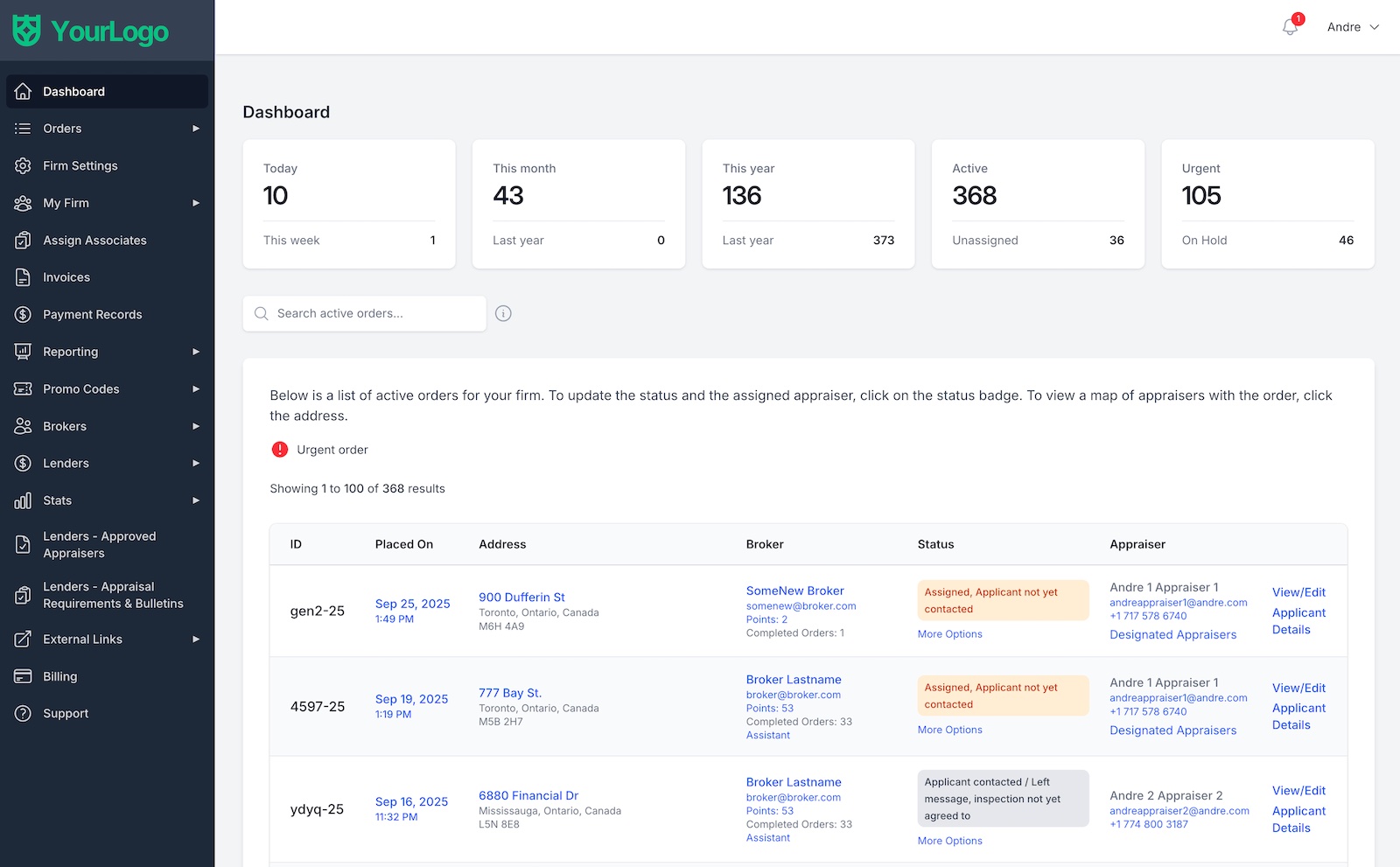Click the Invoices document icon

pos(23,277)
